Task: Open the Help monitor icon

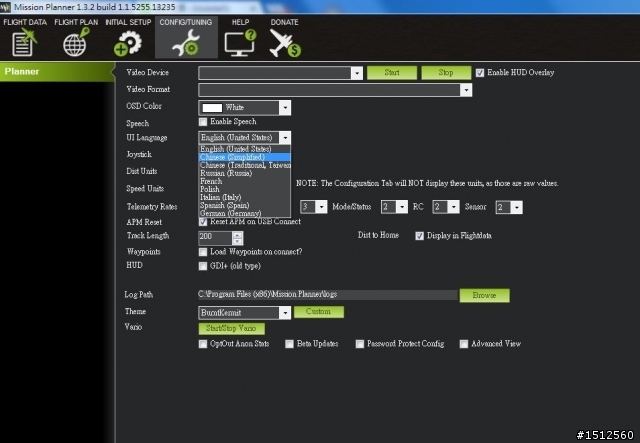Action: 240,42
